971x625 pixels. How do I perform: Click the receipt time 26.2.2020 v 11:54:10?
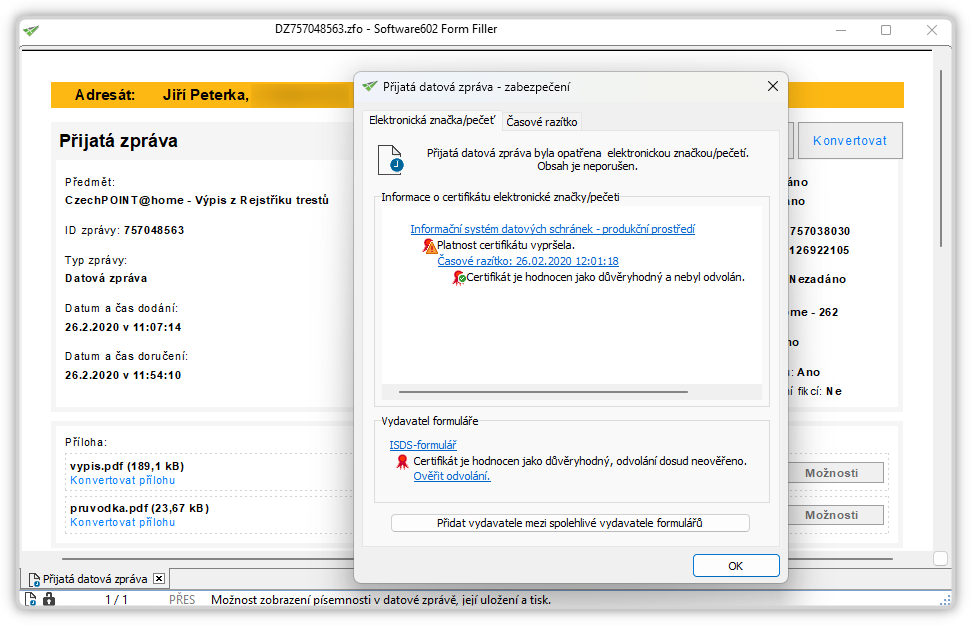123,375
